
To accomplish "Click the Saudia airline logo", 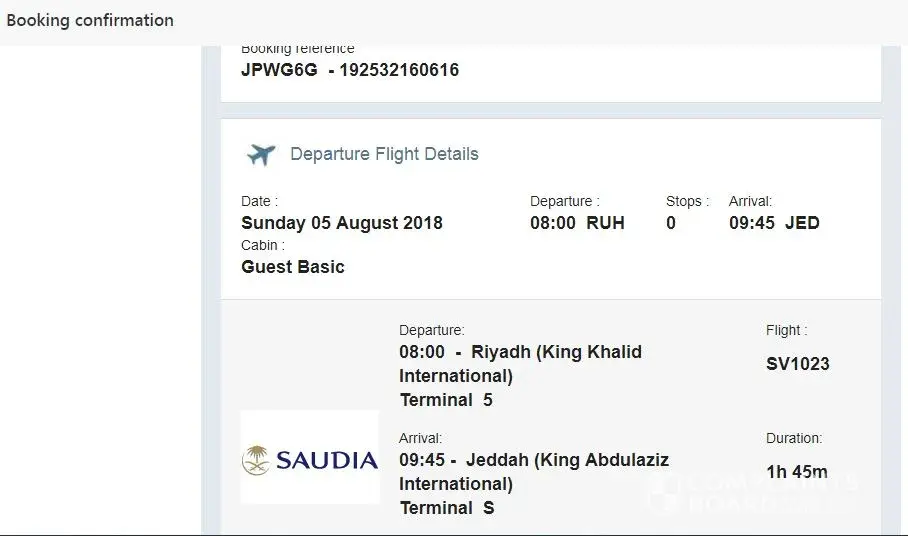I will click(x=310, y=460).
